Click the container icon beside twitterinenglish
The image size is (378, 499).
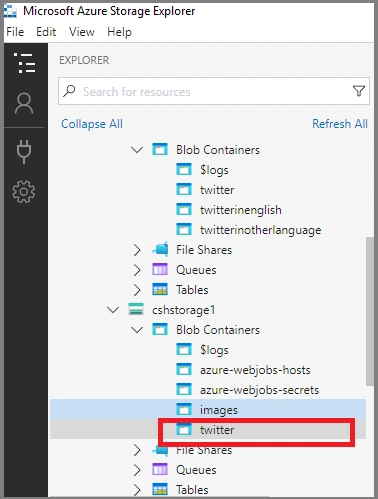pyautogui.click(x=184, y=209)
